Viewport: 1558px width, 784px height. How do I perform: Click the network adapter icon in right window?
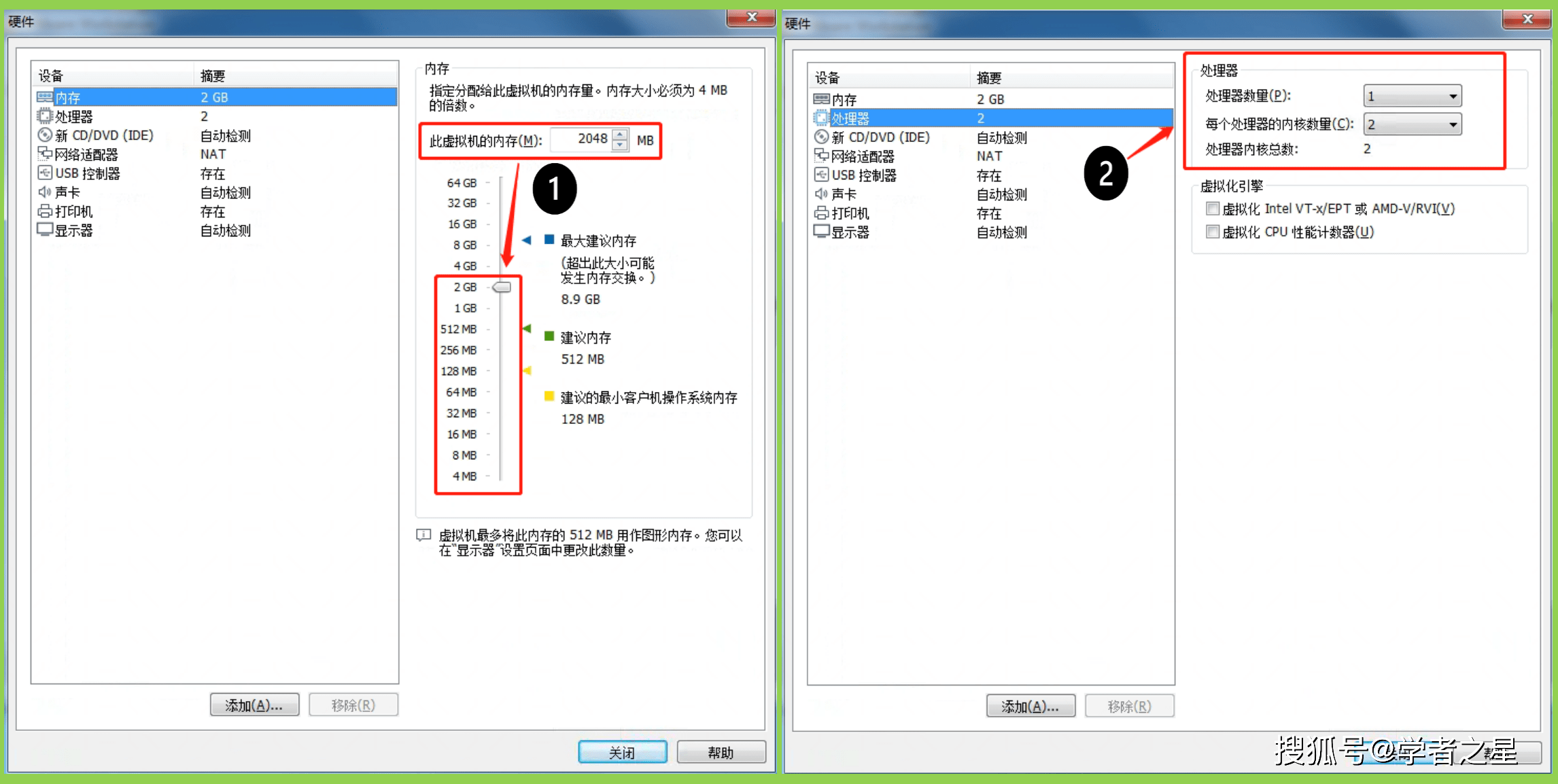tap(821, 156)
